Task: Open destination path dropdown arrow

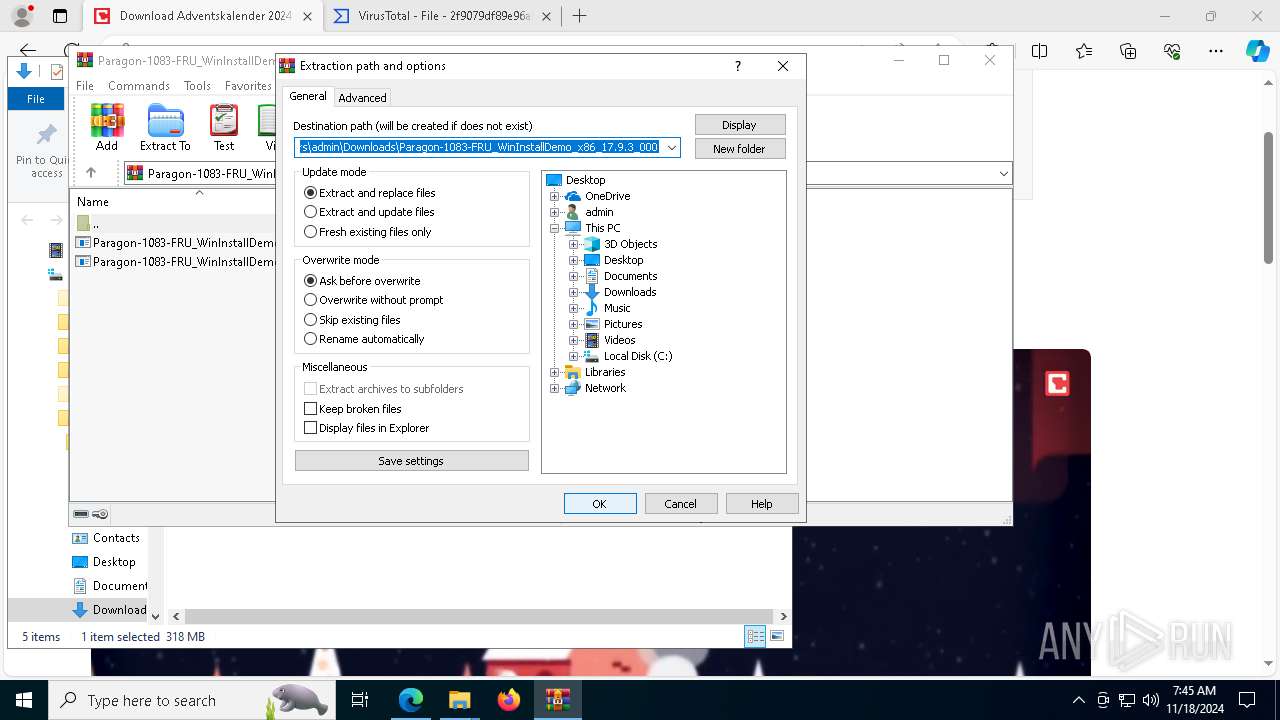Action: (x=672, y=148)
